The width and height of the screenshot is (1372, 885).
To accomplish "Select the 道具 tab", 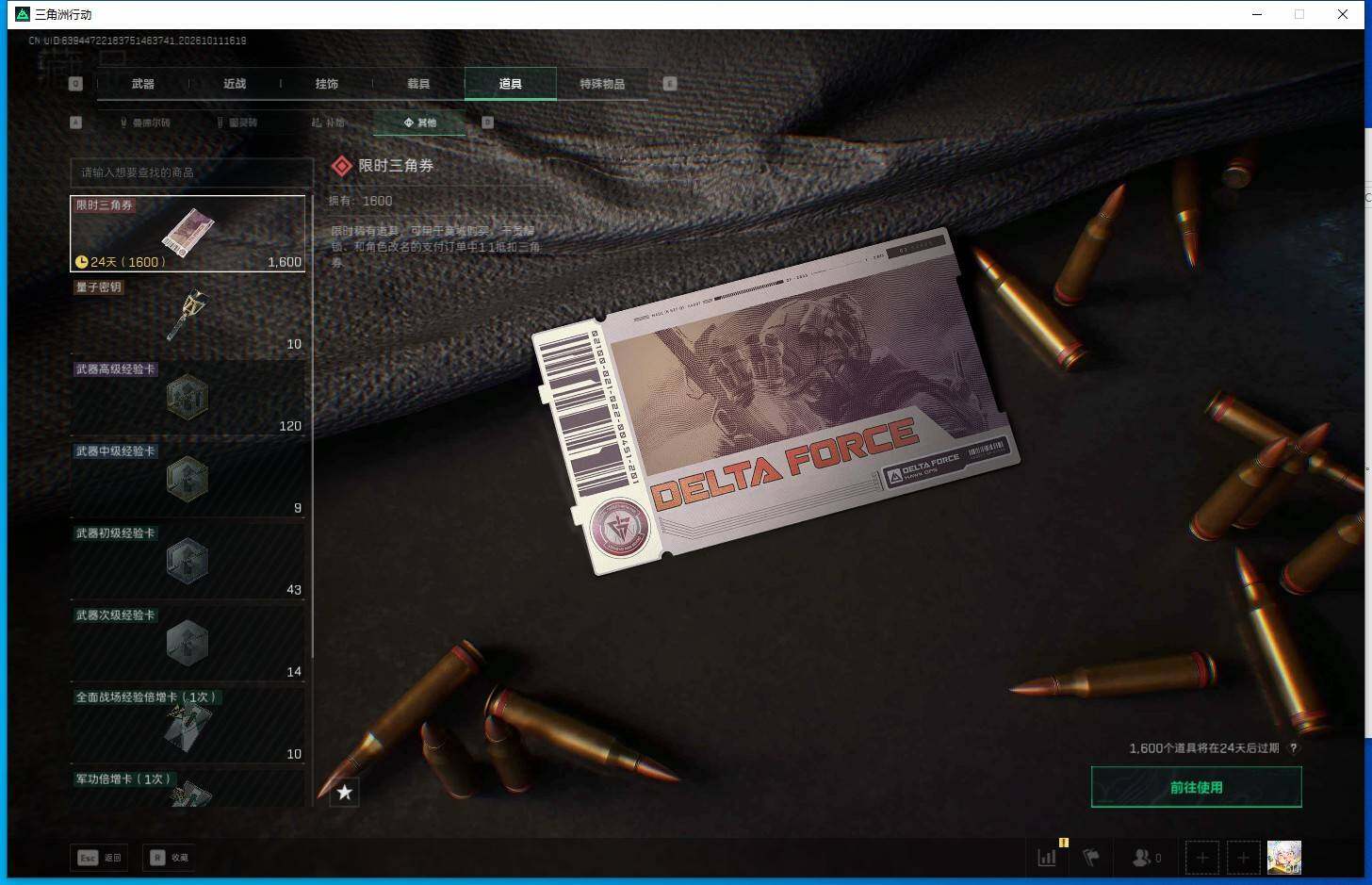I will [511, 84].
